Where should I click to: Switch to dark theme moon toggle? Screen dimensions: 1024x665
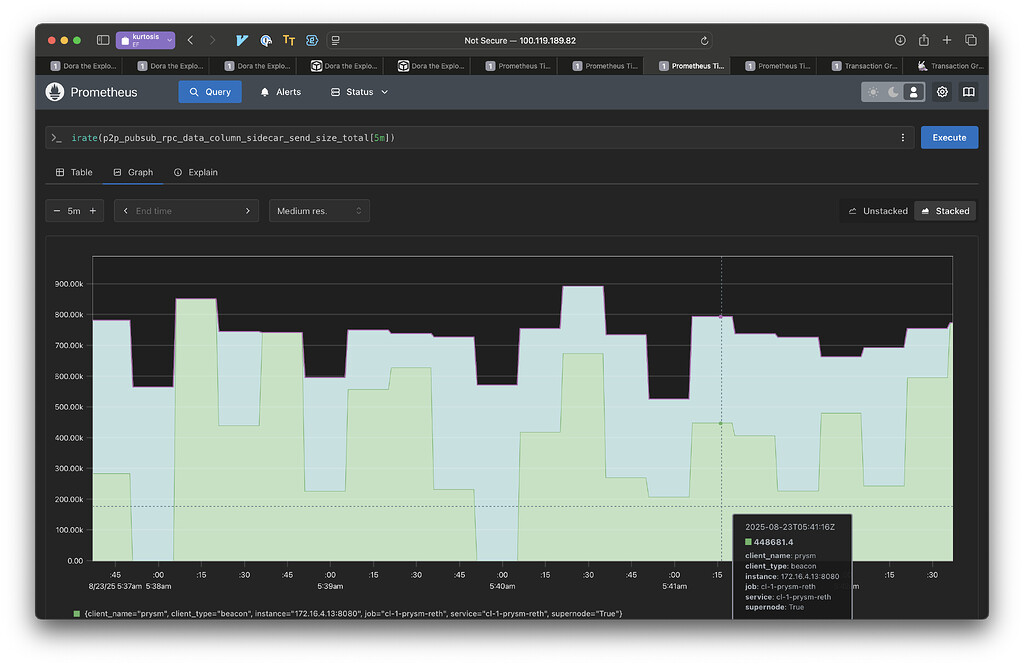(x=893, y=92)
